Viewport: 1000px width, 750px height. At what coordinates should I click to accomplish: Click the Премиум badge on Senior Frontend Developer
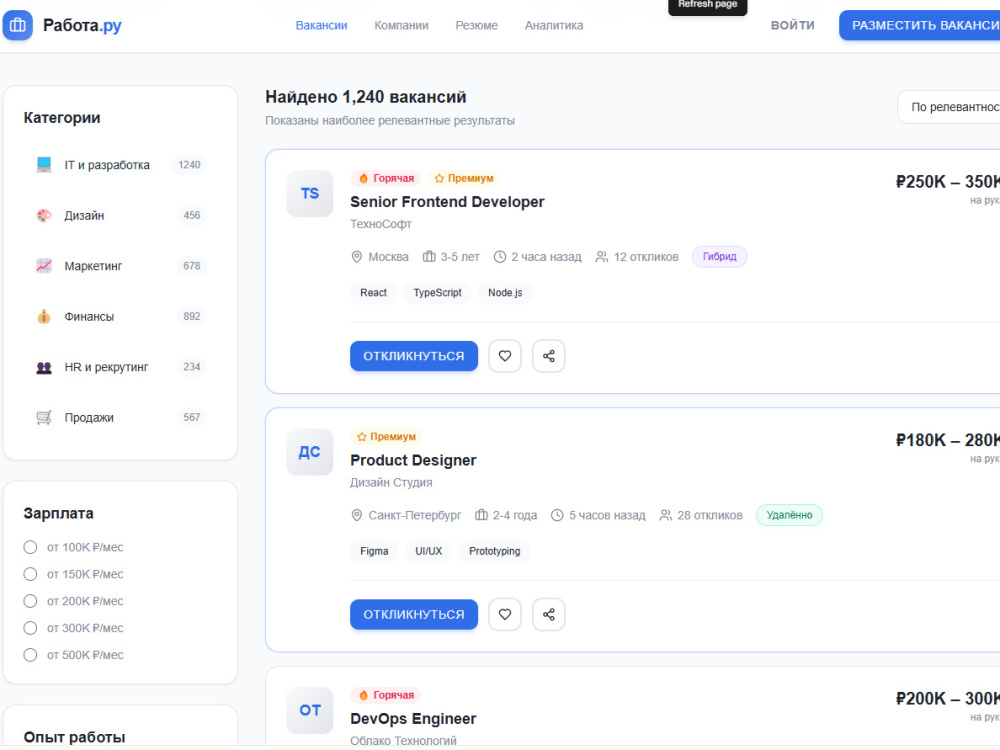click(x=464, y=178)
